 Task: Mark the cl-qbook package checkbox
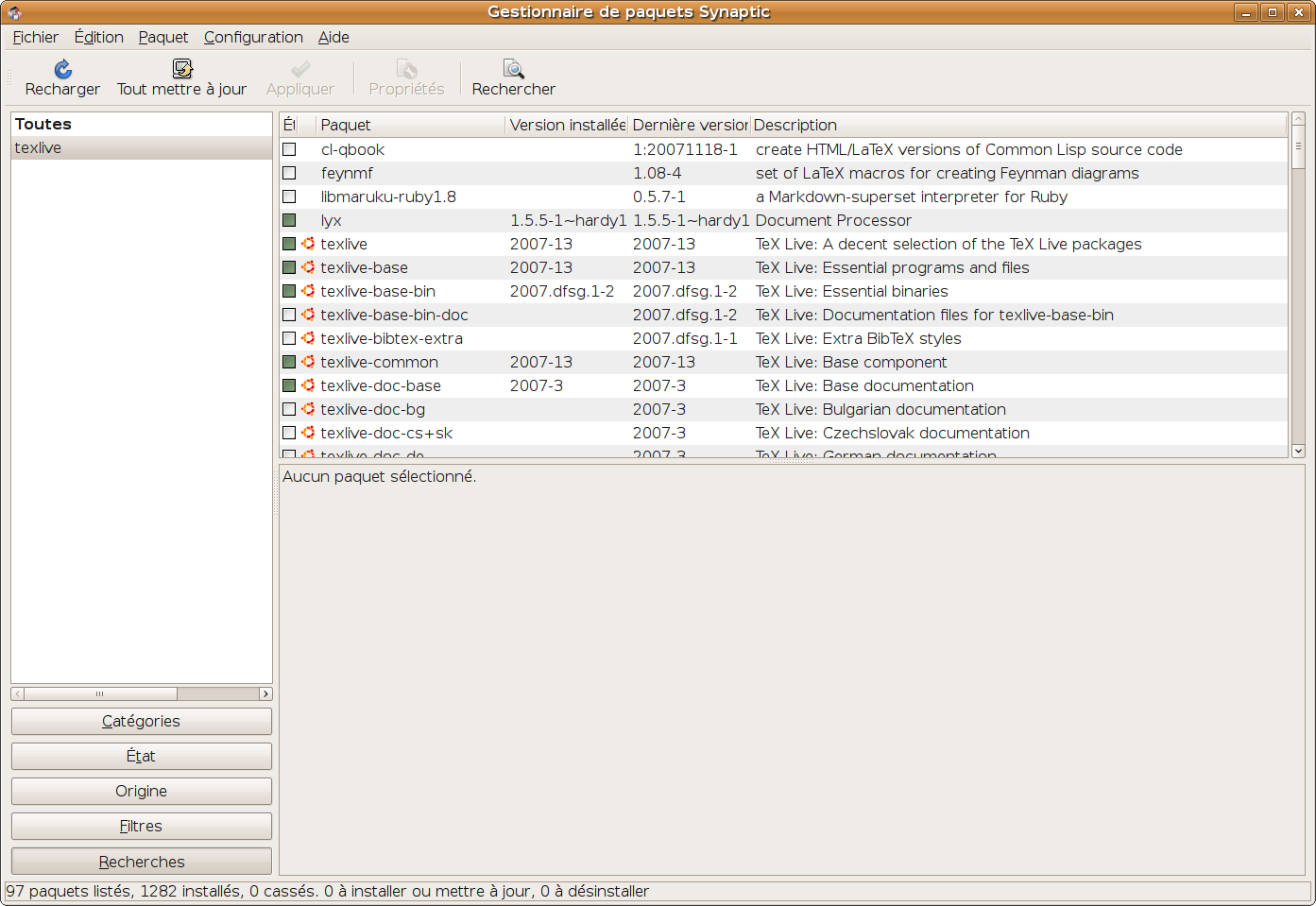click(289, 149)
